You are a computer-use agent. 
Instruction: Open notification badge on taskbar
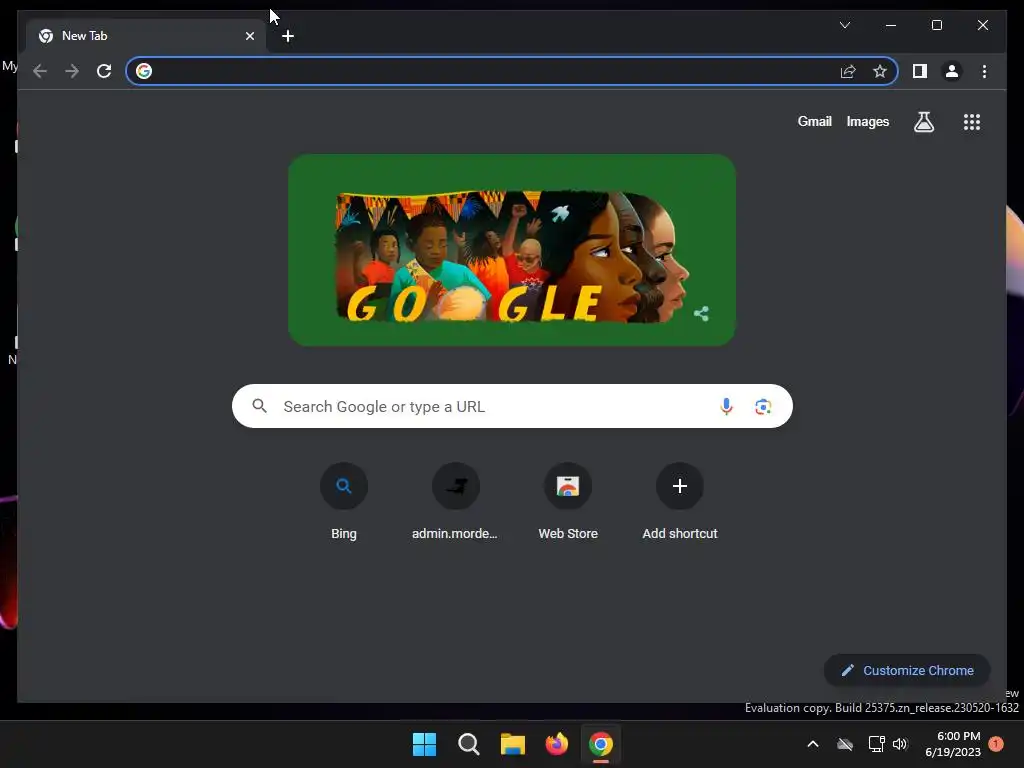[x=996, y=743]
